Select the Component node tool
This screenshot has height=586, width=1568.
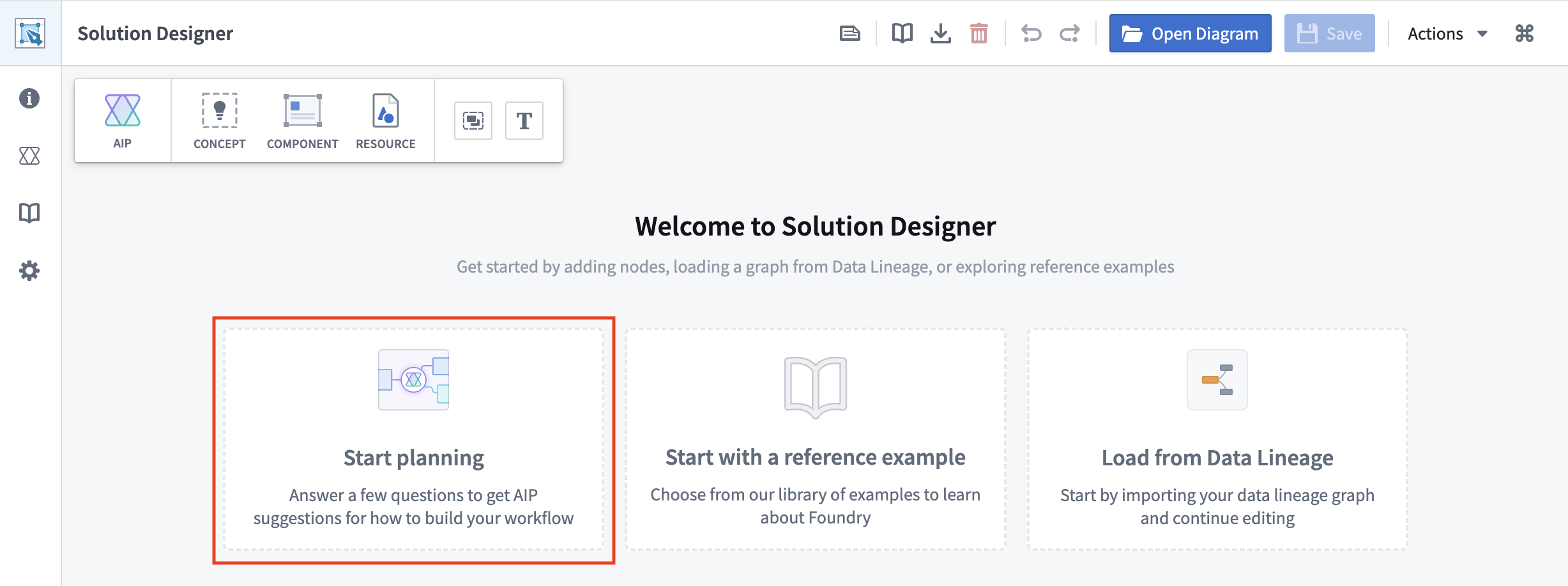(303, 121)
